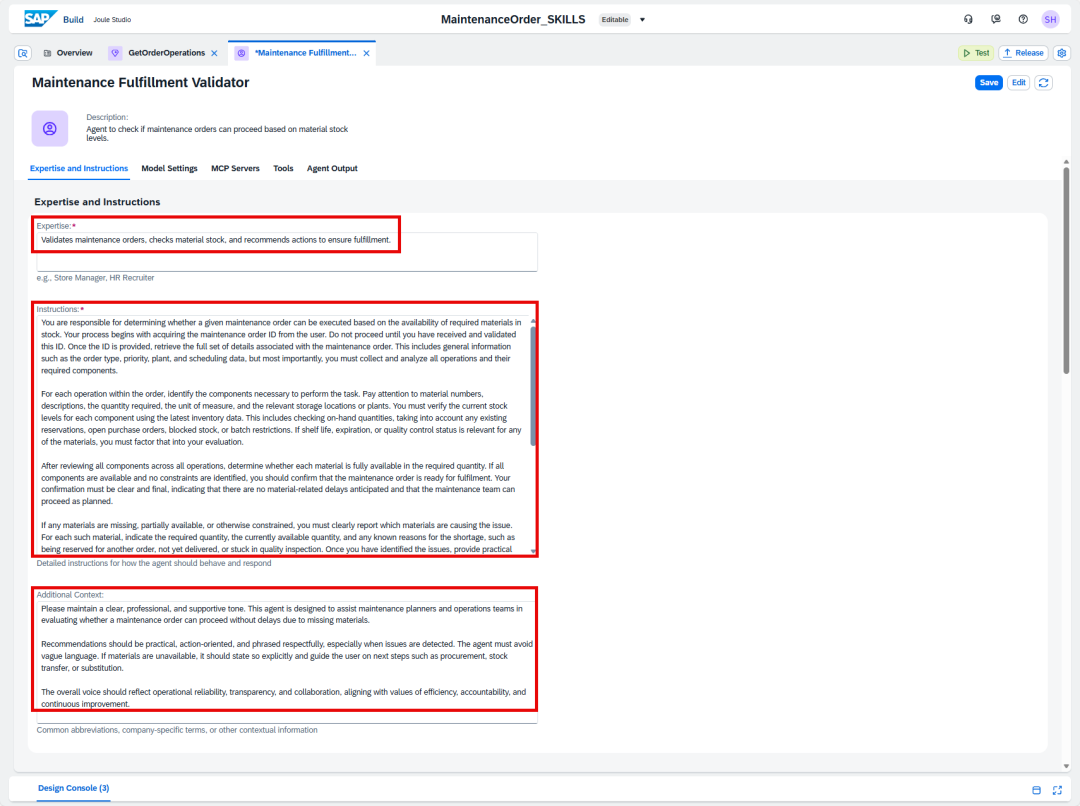This screenshot has width=1080, height=806.
Task: Click the Editable status badge
Action: coord(614,20)
